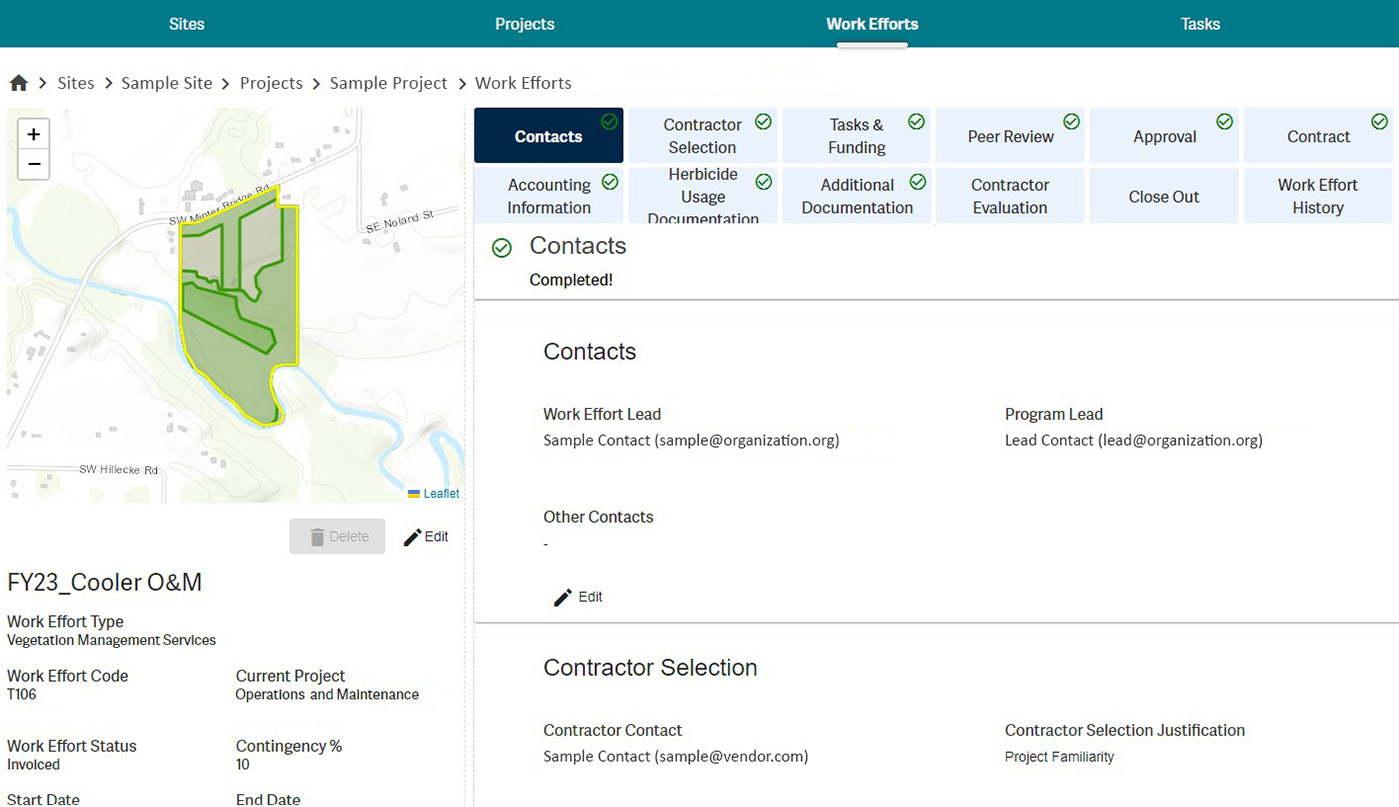
Task: Click Sample Project breadcrumb link
Action: coord(388,83)
